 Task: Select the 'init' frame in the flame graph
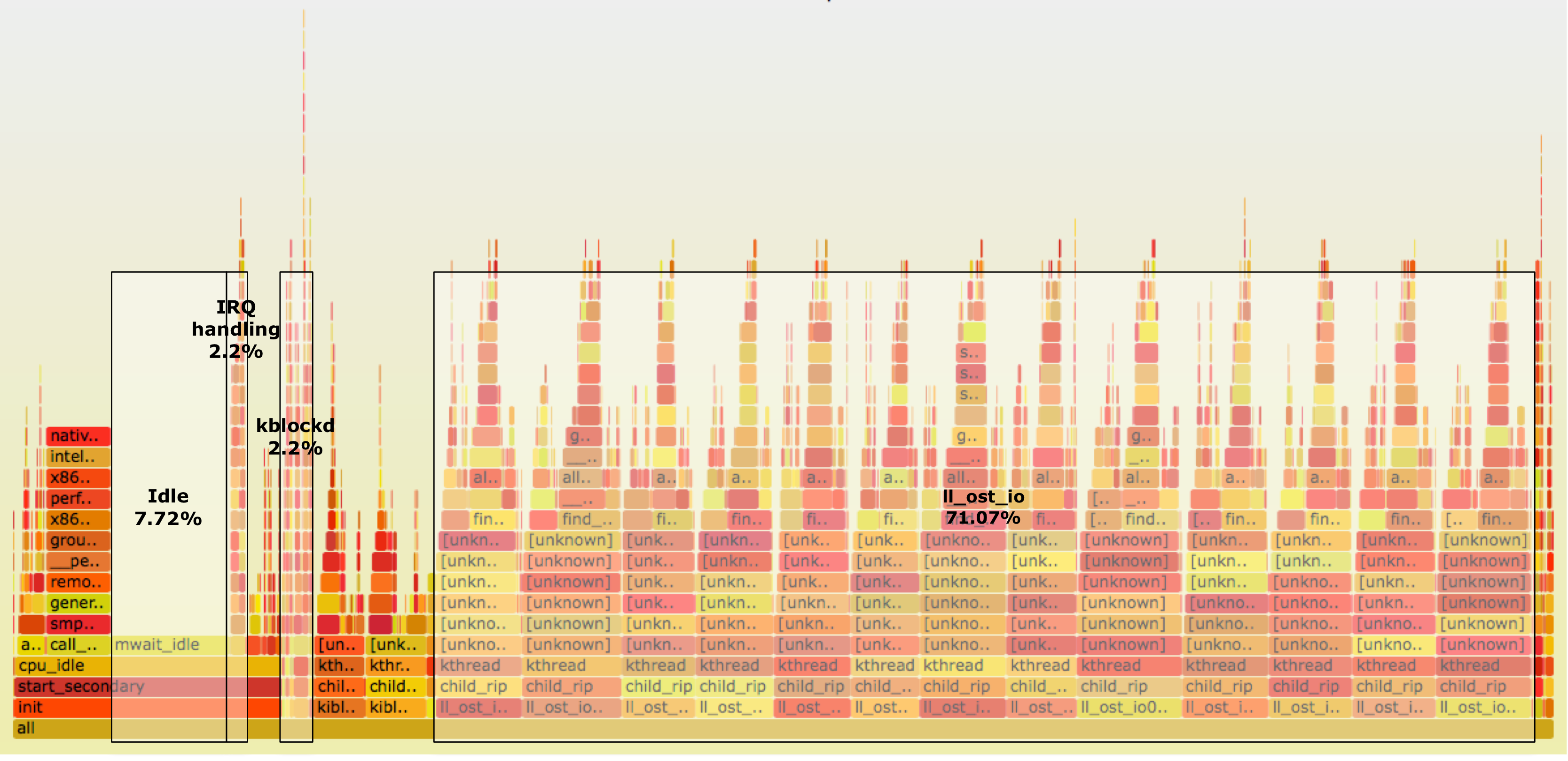click(61, 707)
